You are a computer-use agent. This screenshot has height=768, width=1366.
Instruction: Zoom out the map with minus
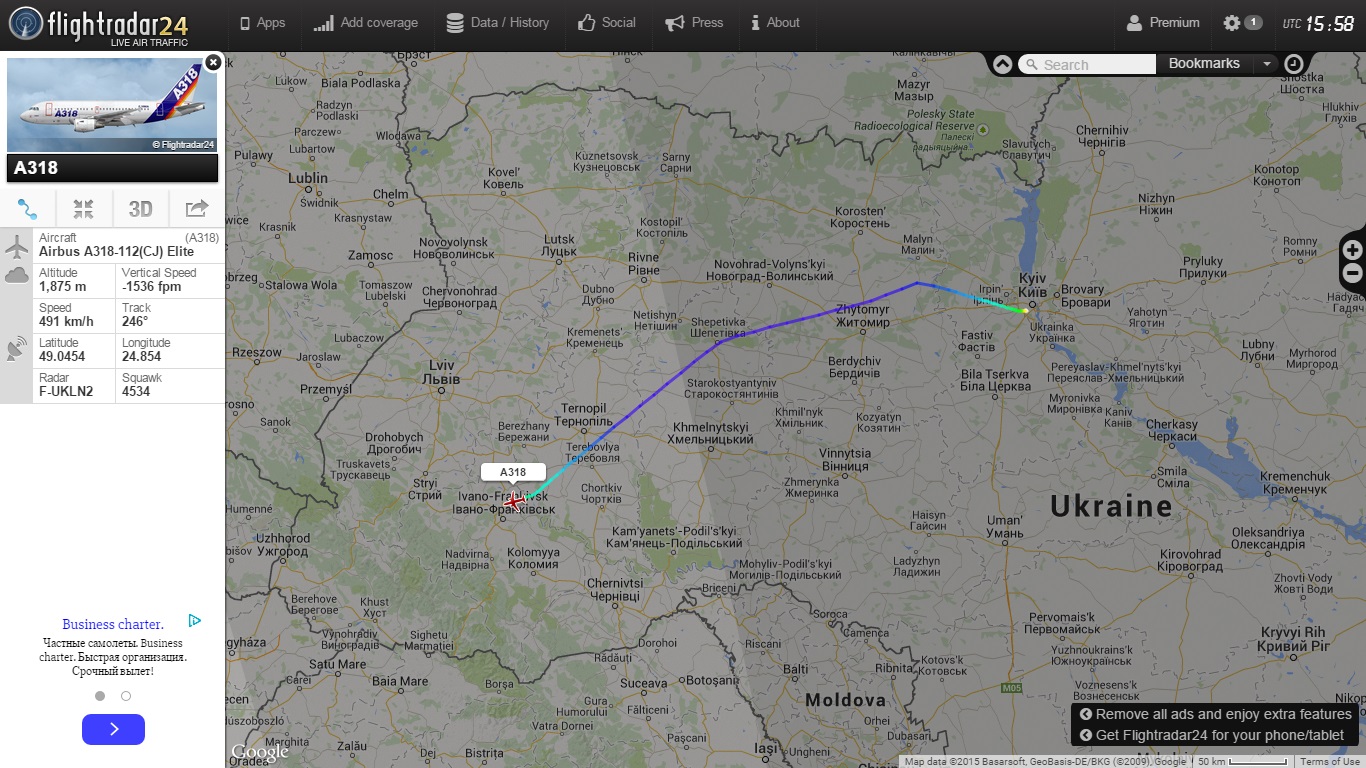[x=1352, y=273]
